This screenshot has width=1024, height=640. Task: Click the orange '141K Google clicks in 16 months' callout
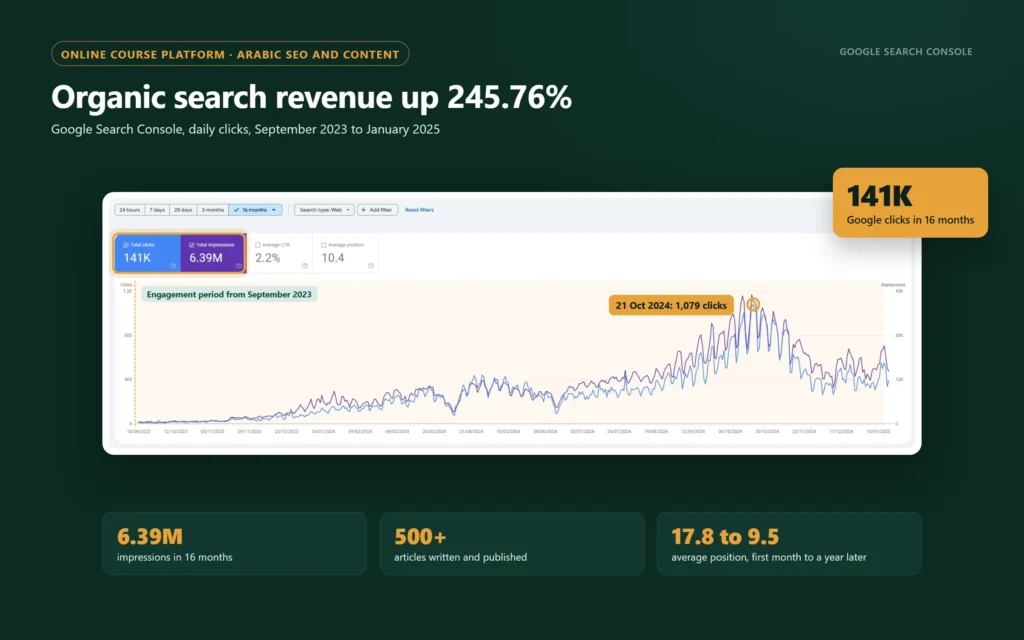click(x=910, y=202)
